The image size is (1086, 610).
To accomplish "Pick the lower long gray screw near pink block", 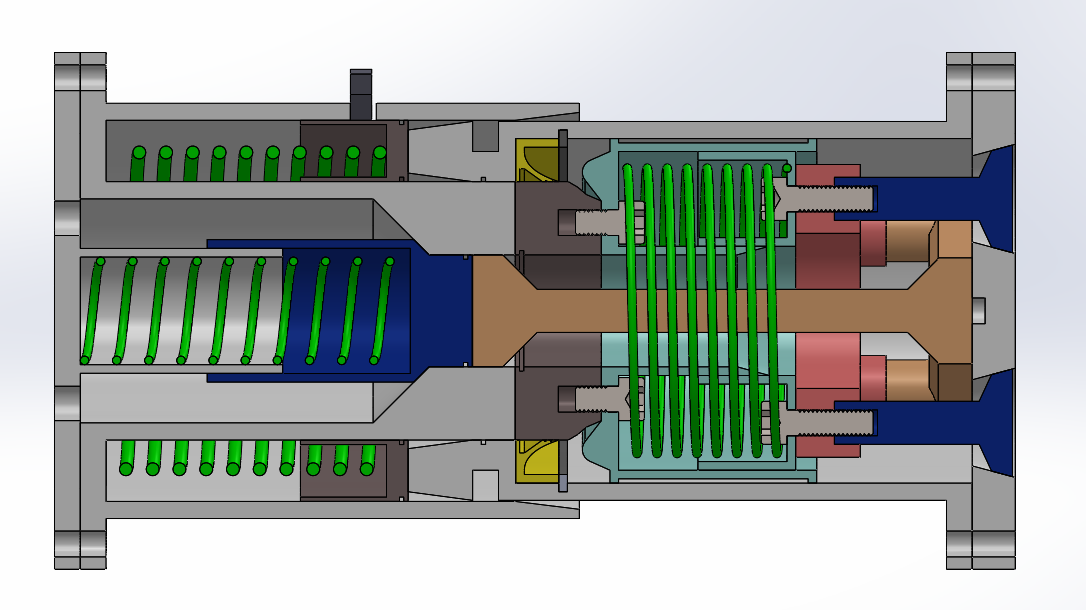I will 819,422.
